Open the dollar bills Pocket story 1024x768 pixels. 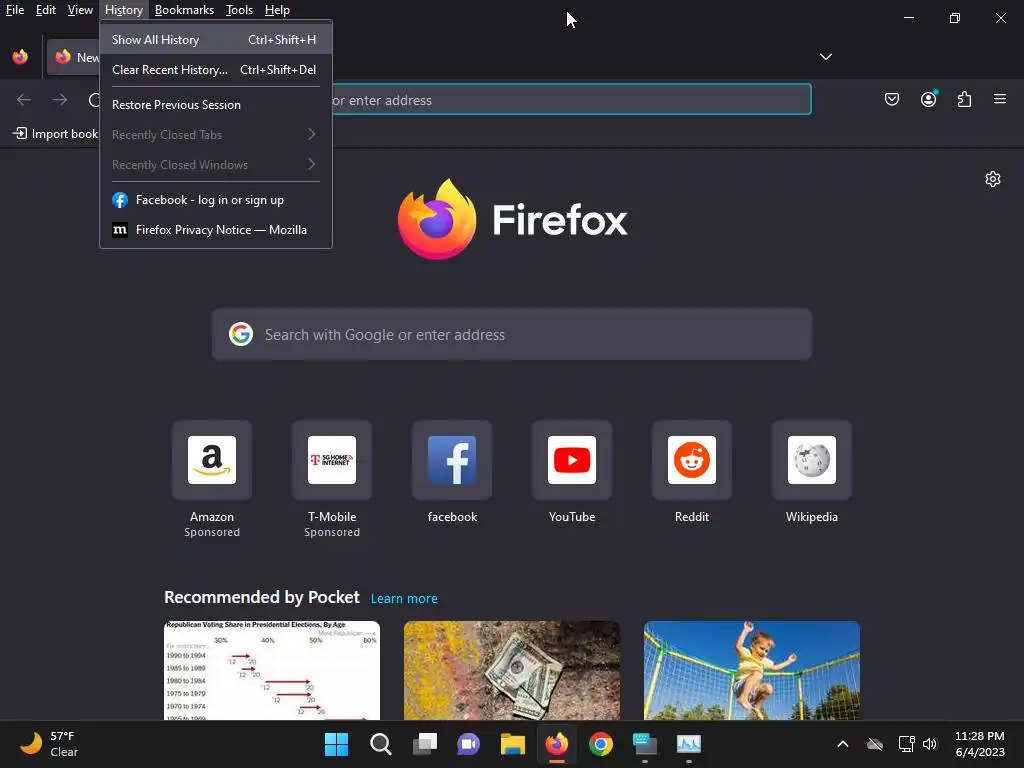pyautogui.click(x=512, y=671)
